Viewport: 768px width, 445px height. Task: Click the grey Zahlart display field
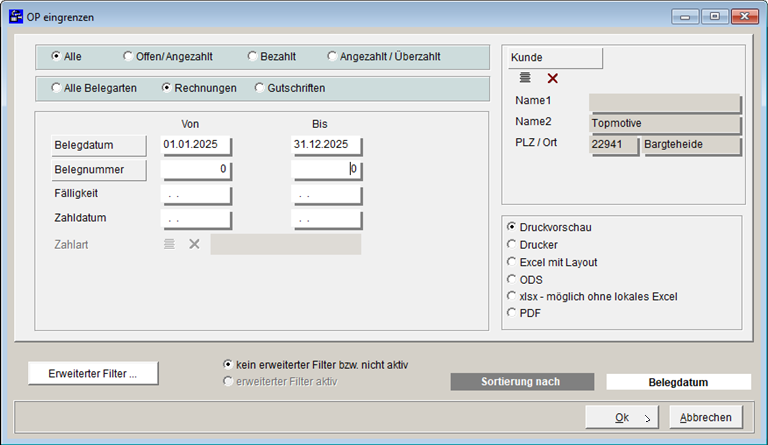[x=286, y=244]
